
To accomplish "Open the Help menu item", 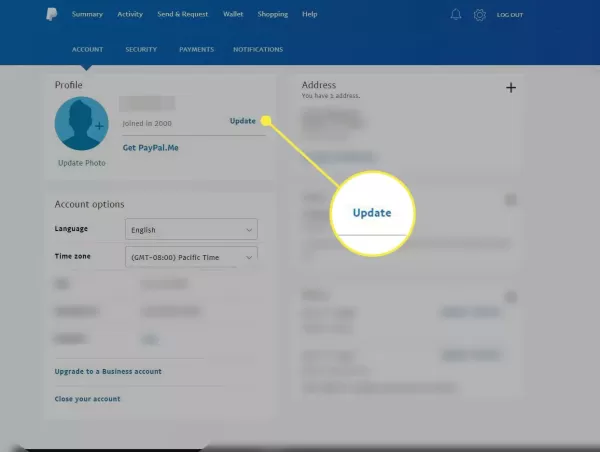I will pyautogui.click(x=310, y=14).
